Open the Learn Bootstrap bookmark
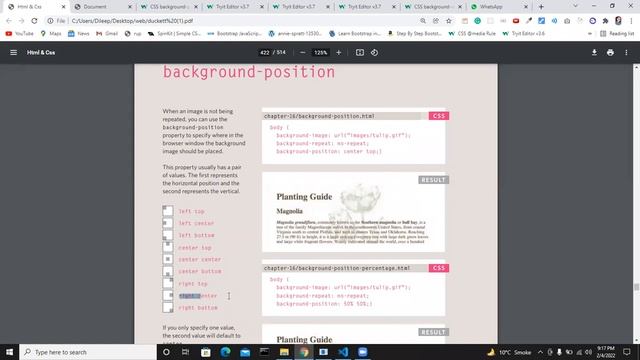The image size is (640, 360). coord(355,33)
